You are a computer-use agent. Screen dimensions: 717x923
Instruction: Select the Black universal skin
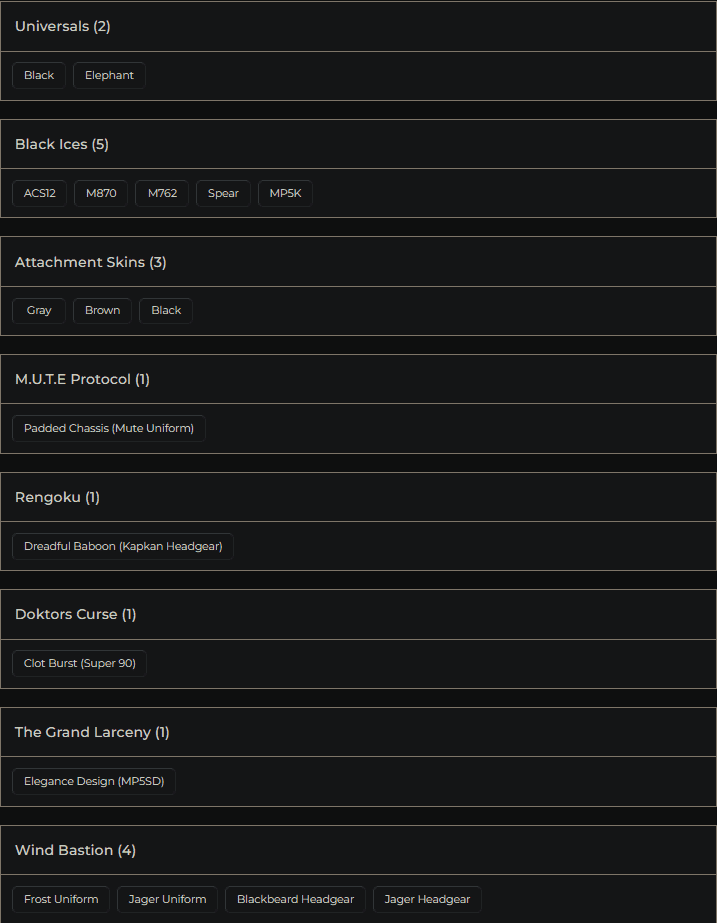point(39,75)
